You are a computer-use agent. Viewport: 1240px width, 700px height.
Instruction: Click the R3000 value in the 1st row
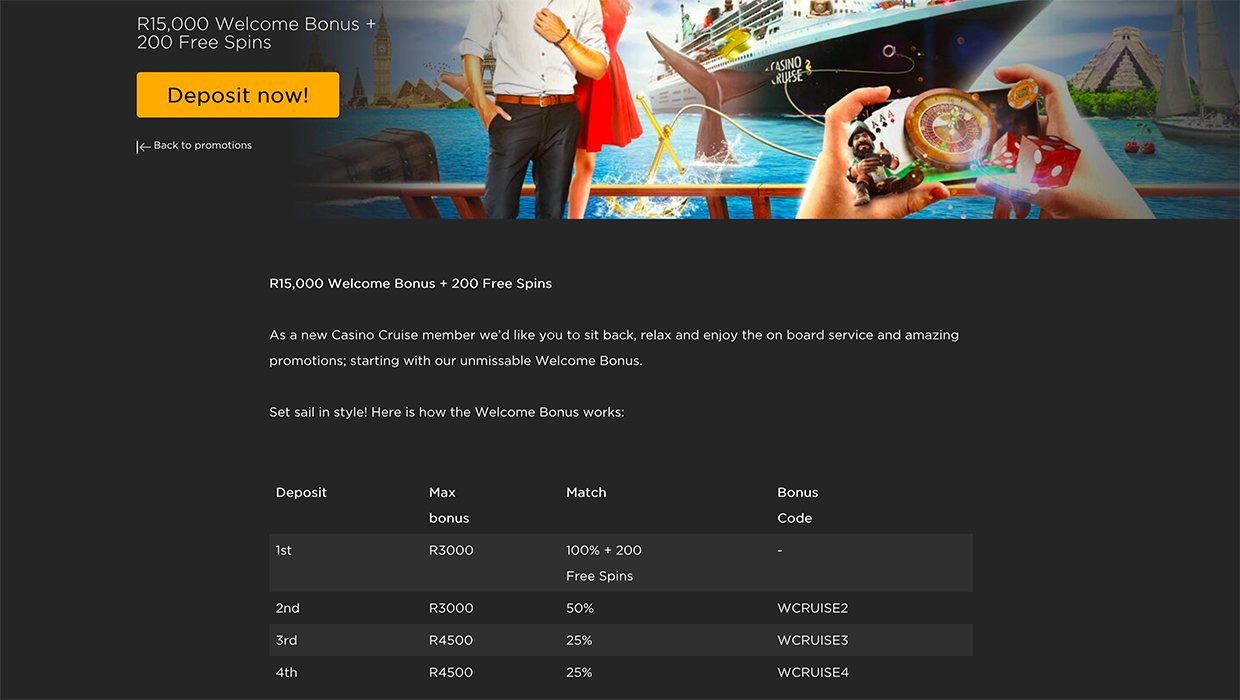[x=451, y=551]
